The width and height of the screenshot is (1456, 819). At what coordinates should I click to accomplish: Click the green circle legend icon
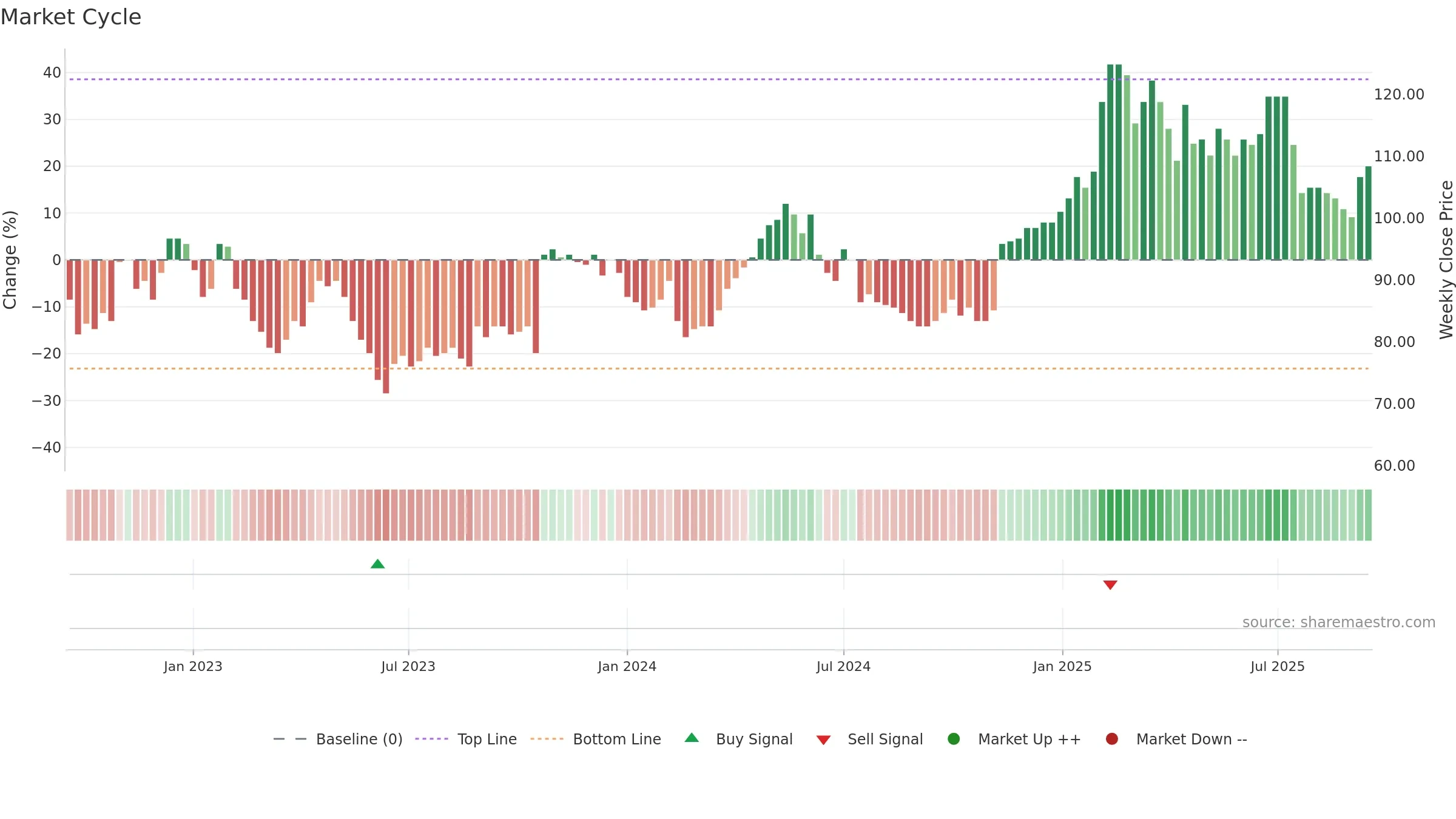pos(954,739)
